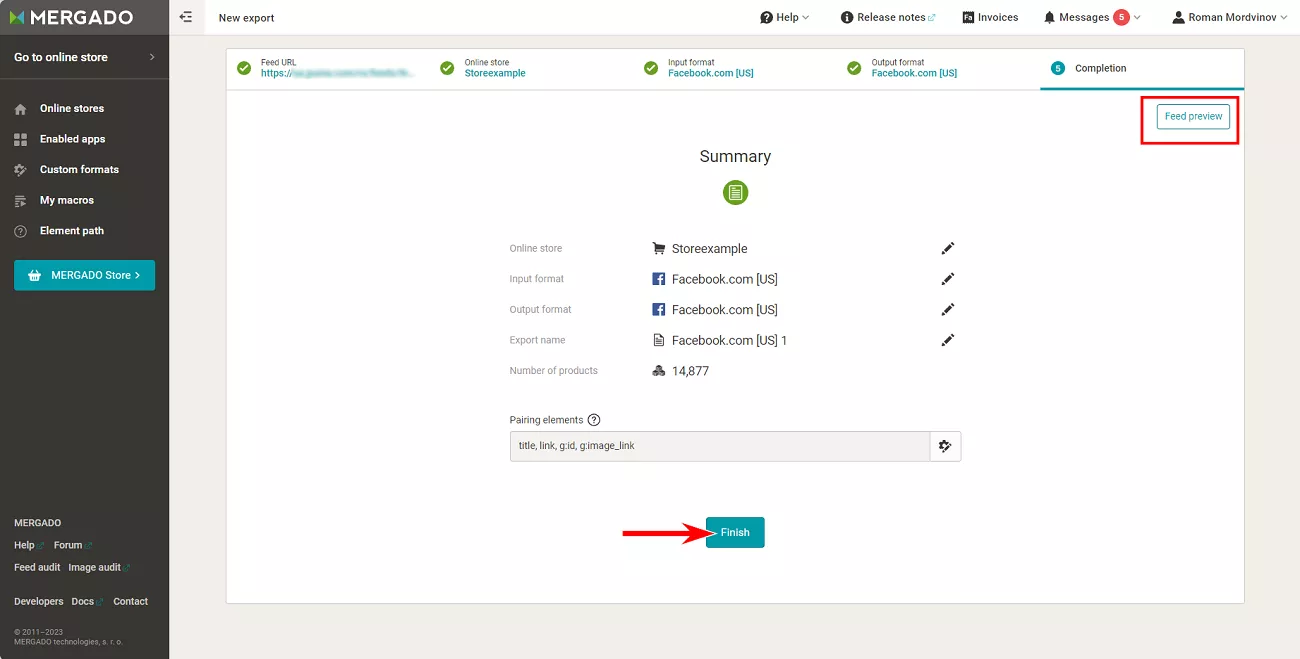This screenshot has height=659, width=1300.
Task: Open Element path in sidebar
Action: [72, 230]
